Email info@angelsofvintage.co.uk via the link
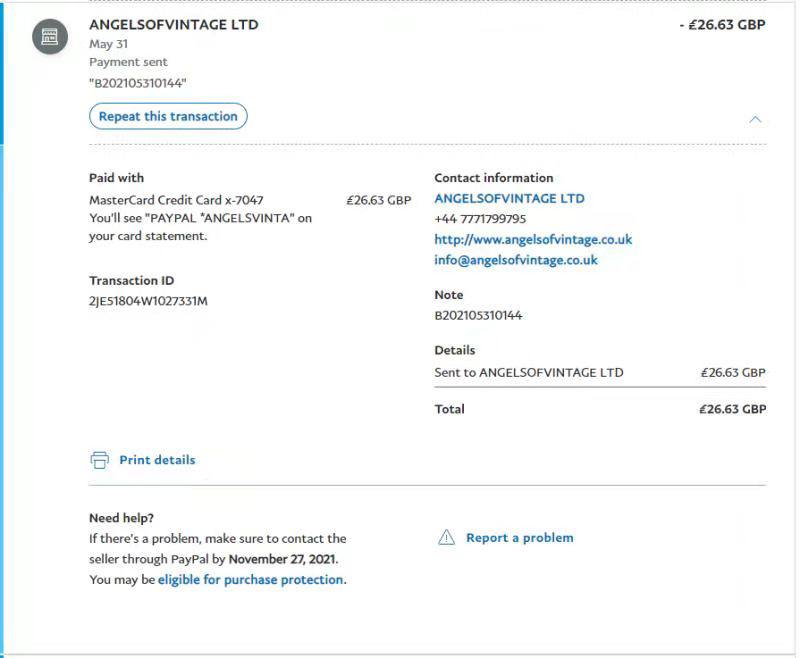 coord(515,260)
